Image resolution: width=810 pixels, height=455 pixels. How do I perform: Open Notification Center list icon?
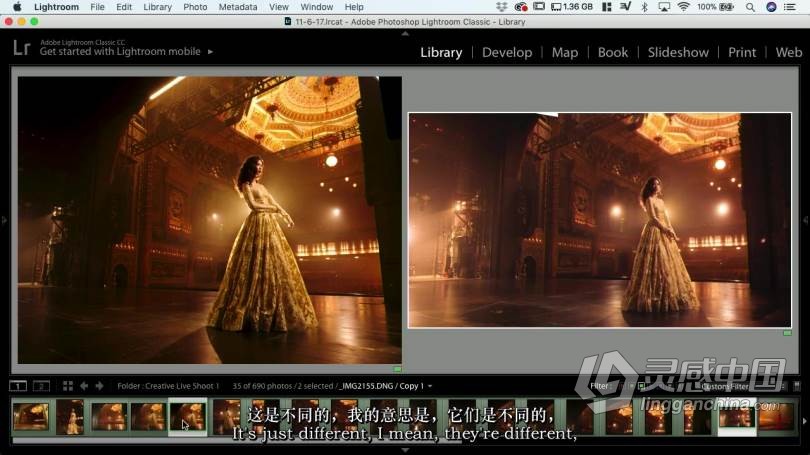790,7
